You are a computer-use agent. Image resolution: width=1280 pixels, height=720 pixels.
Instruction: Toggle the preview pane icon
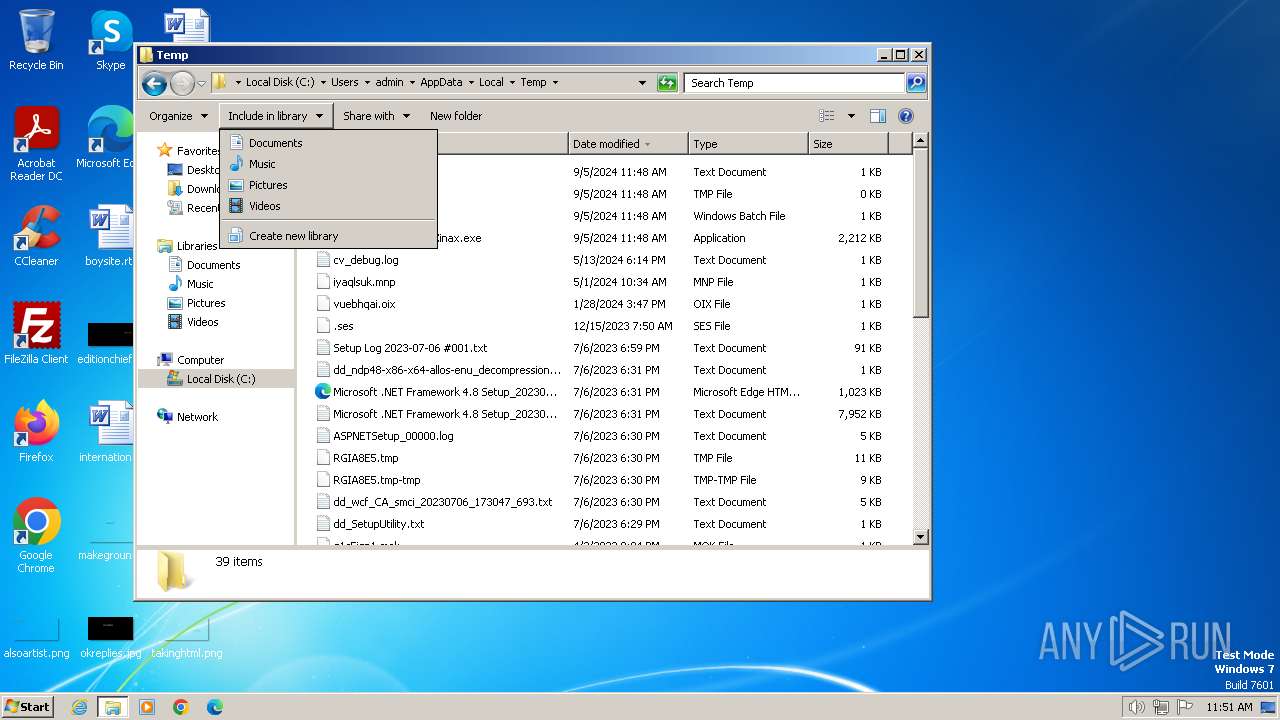click(877, 116)
